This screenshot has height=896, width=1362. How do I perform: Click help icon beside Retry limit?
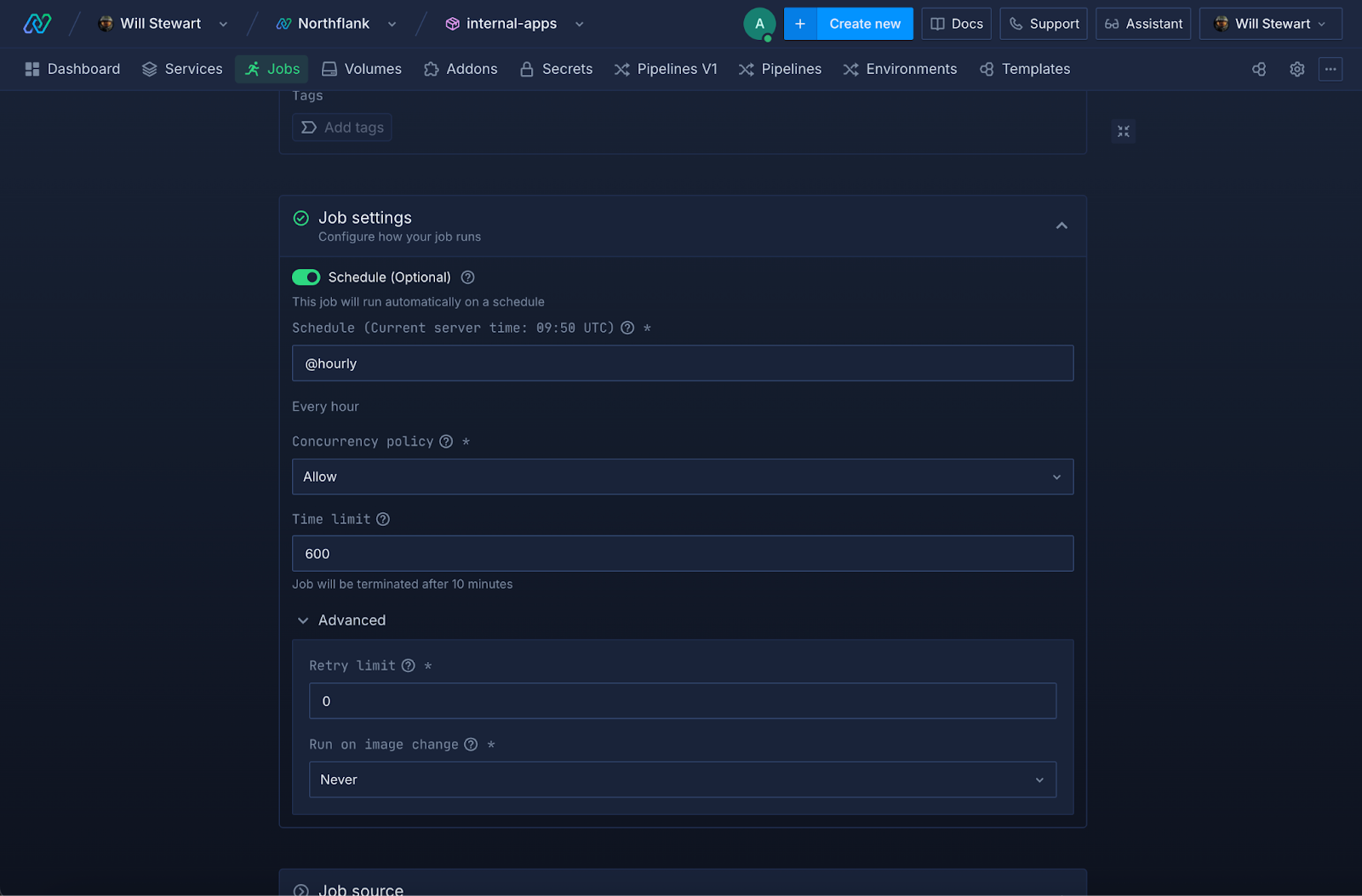pos(409,665)
